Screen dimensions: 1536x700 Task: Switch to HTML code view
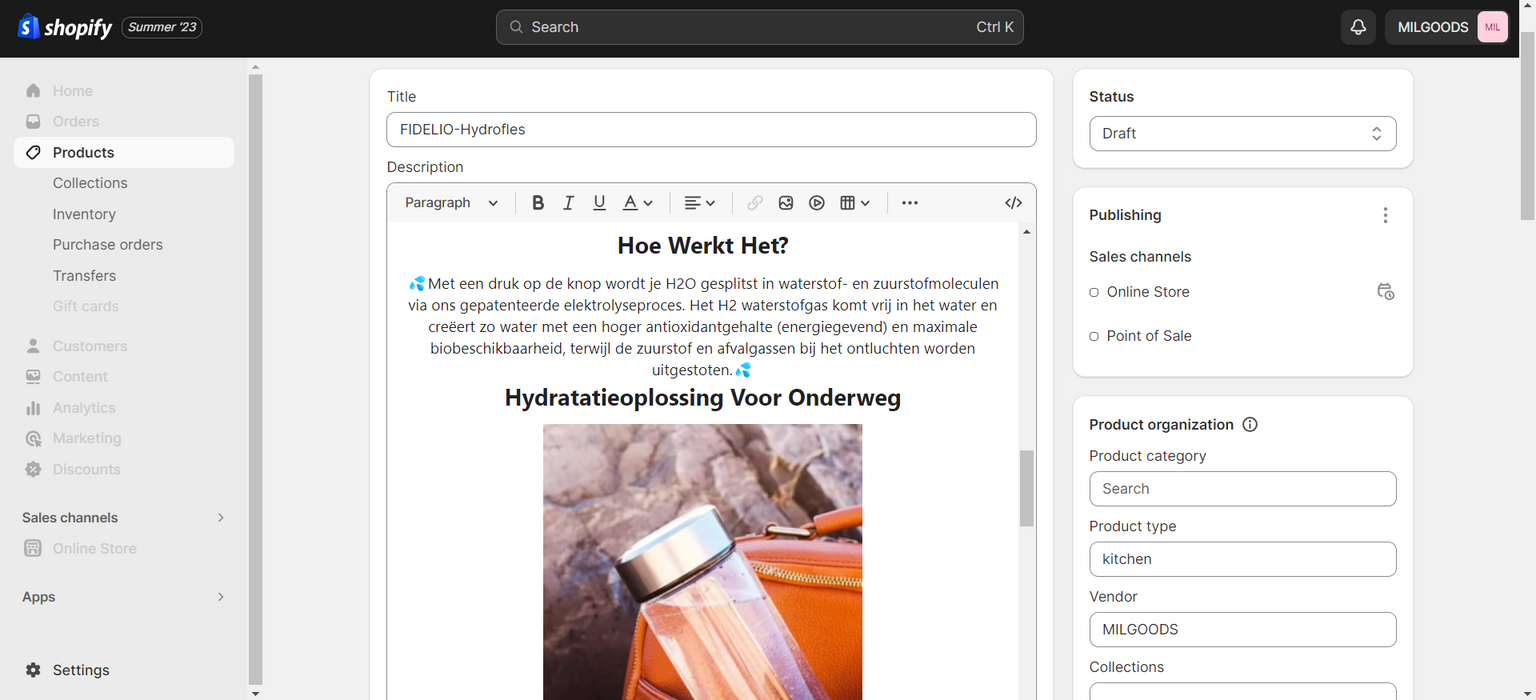pos(1014,203)
